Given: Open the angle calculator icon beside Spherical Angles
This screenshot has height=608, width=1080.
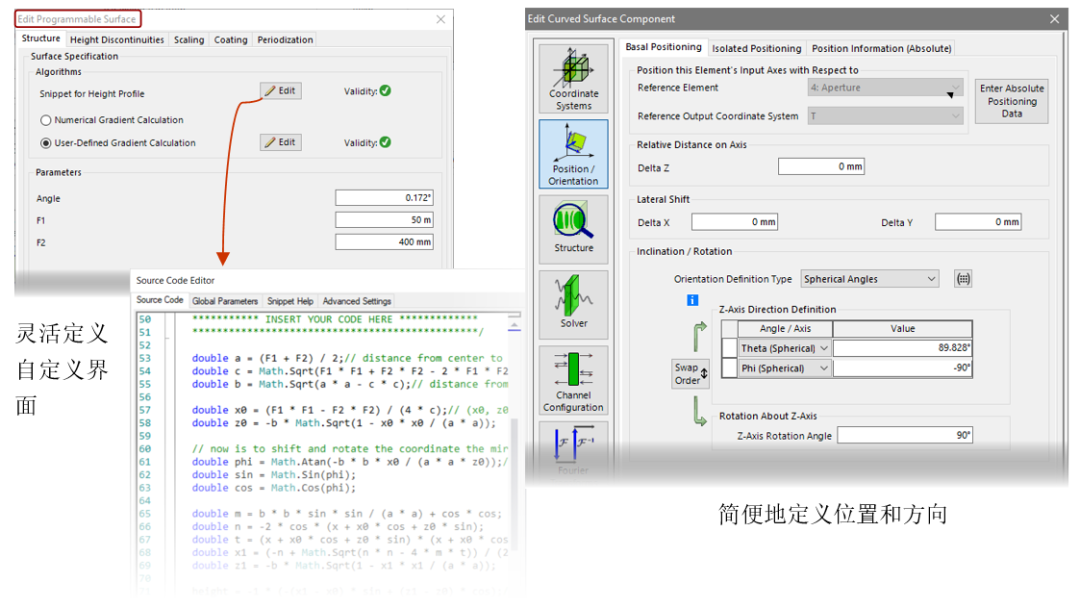Looking at the screenshot, I should pos(963,279).
